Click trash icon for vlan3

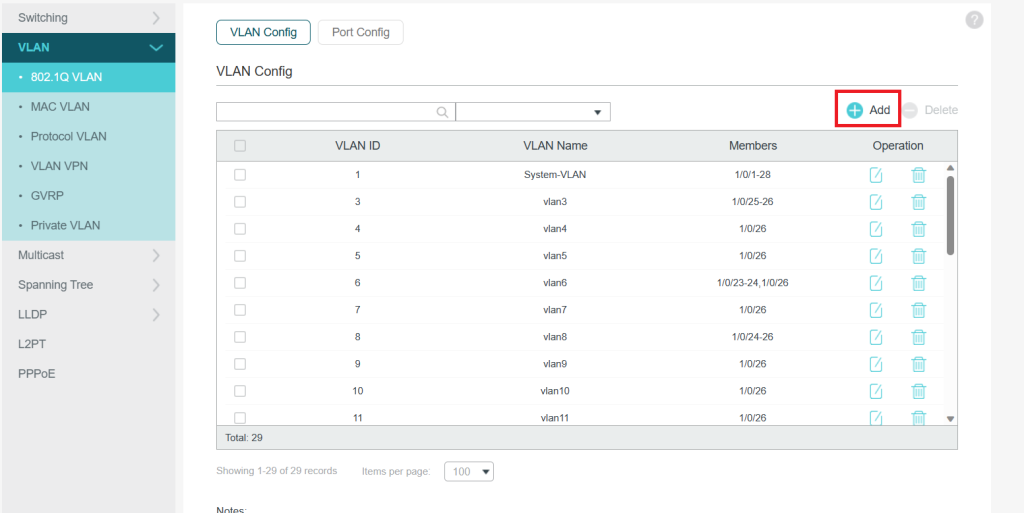click(918, 202)
